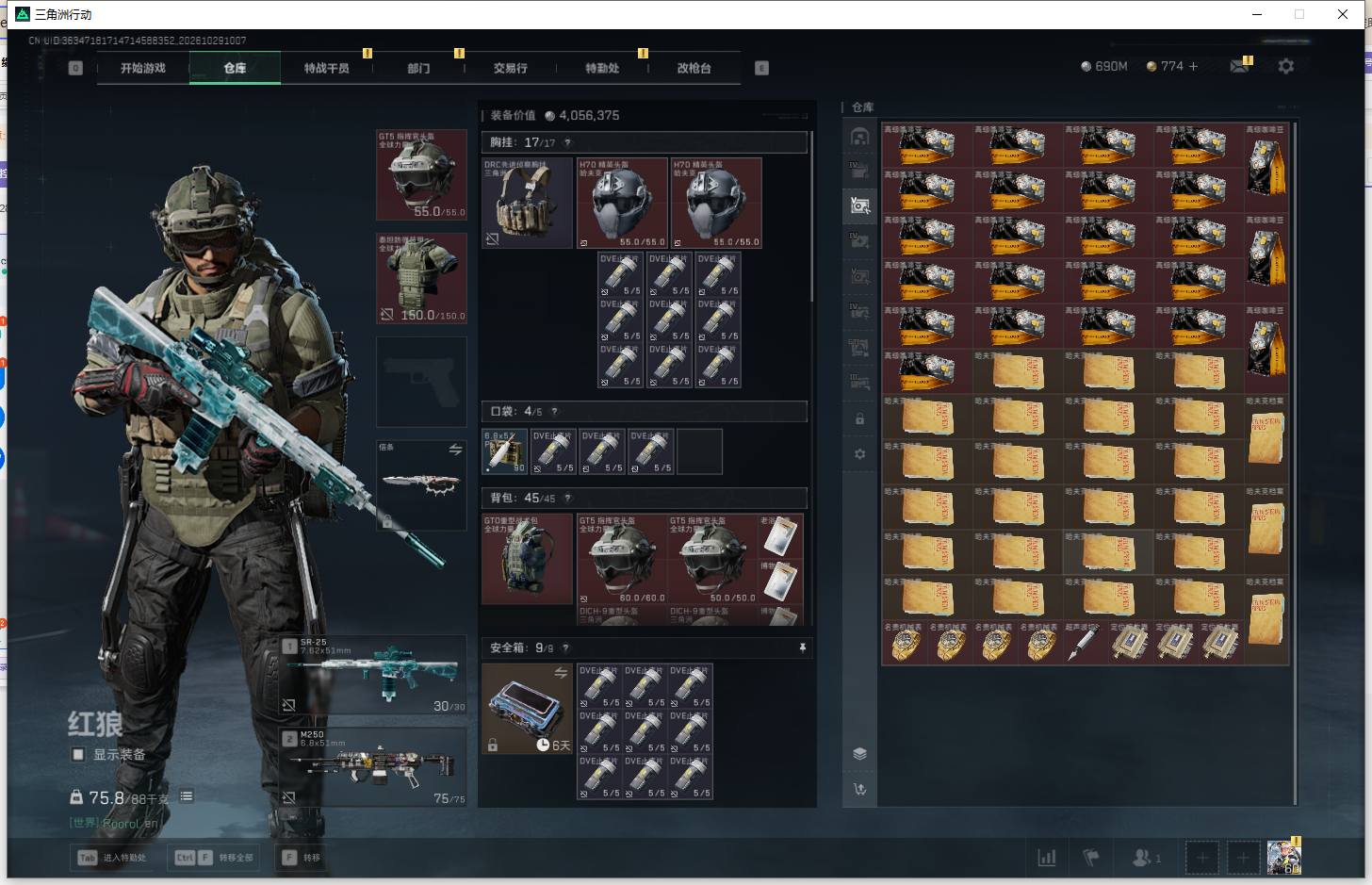Click the plus next to 774 currency
This screenshot has width=1372, height=885.
click(x=1193, y=66)
